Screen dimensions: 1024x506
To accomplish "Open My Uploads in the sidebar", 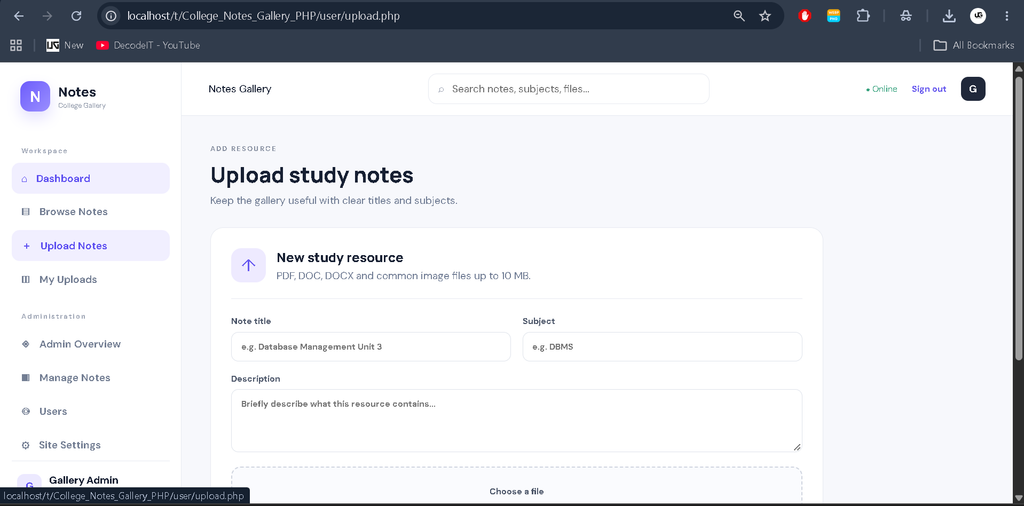I will (91, 279).
